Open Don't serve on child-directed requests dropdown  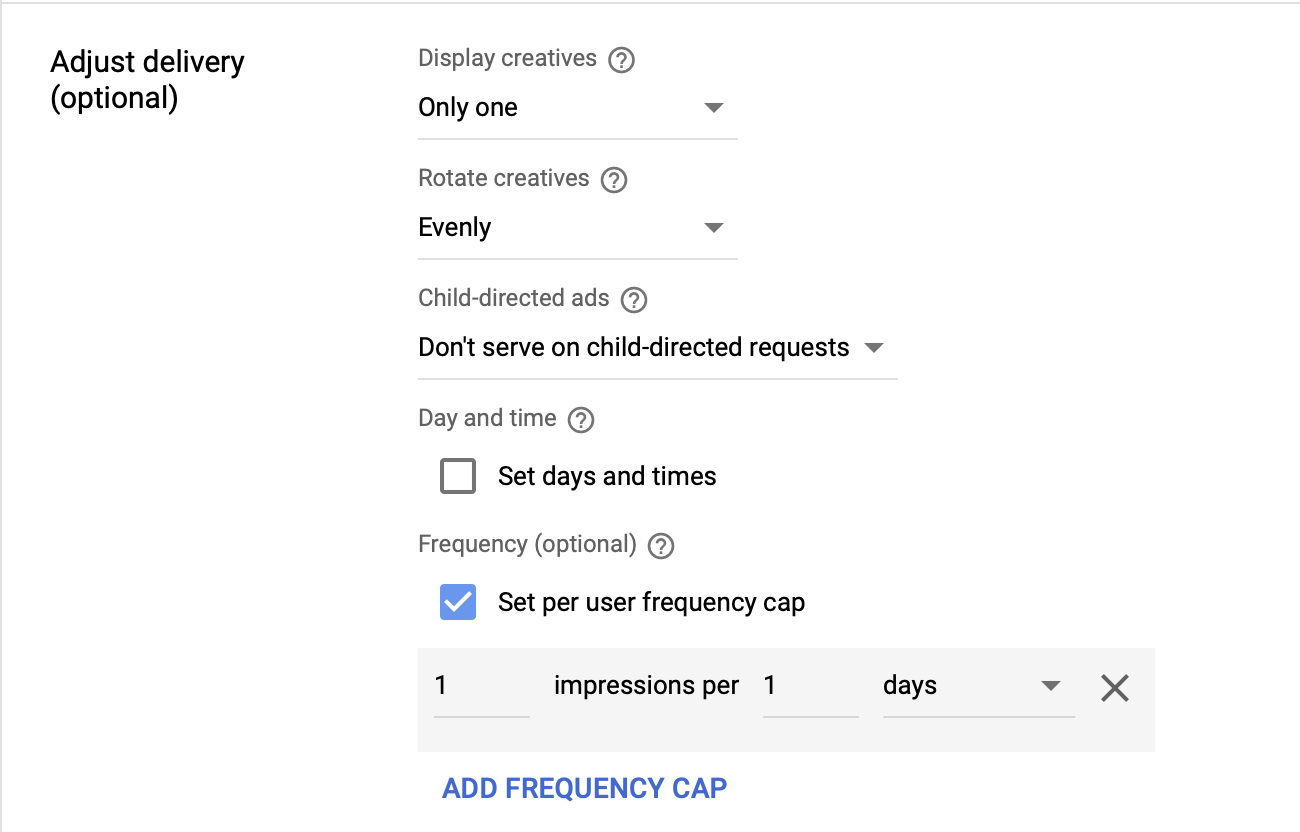tap(657, 348)
